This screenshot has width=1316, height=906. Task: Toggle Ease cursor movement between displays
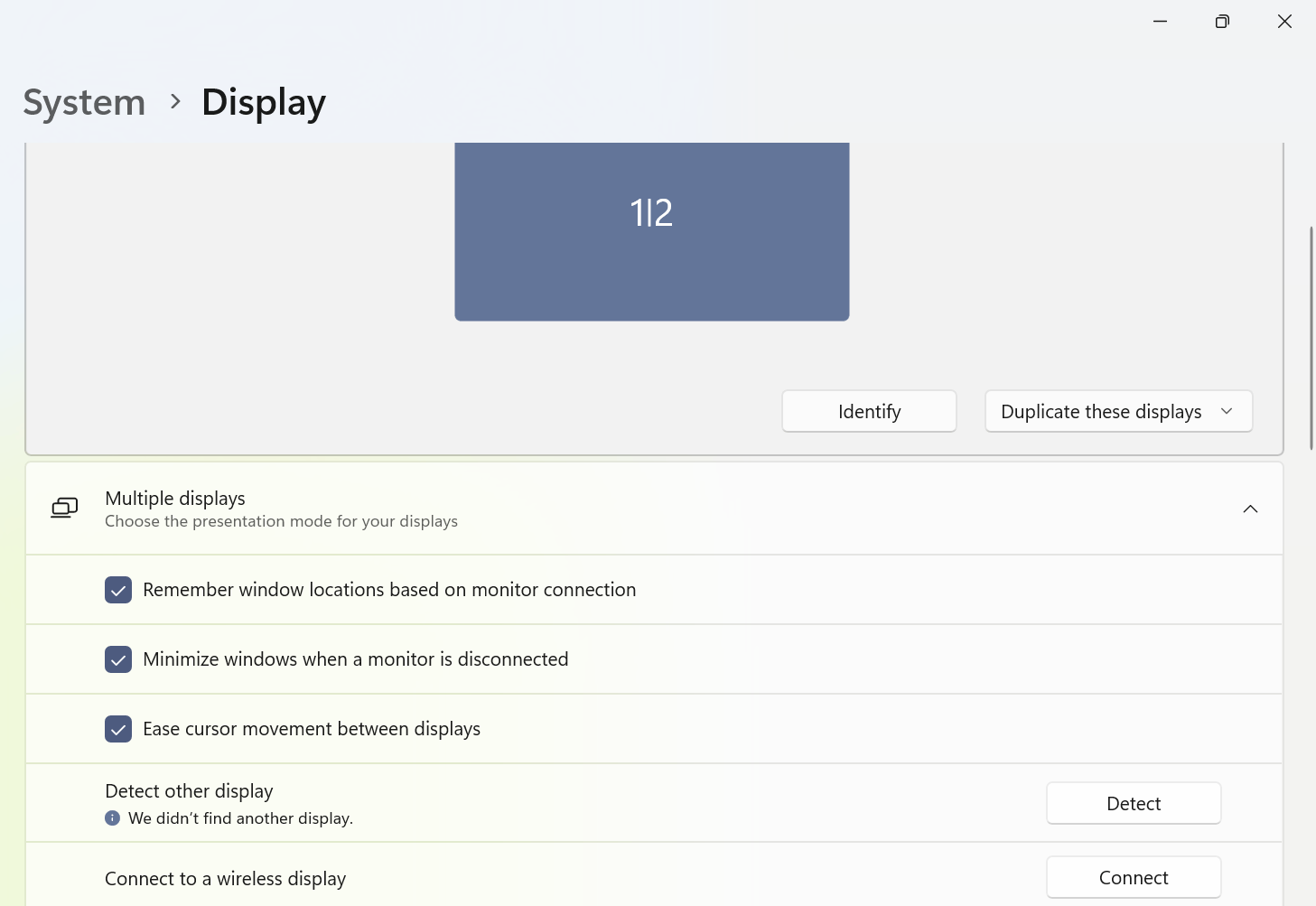coord(118,729)
